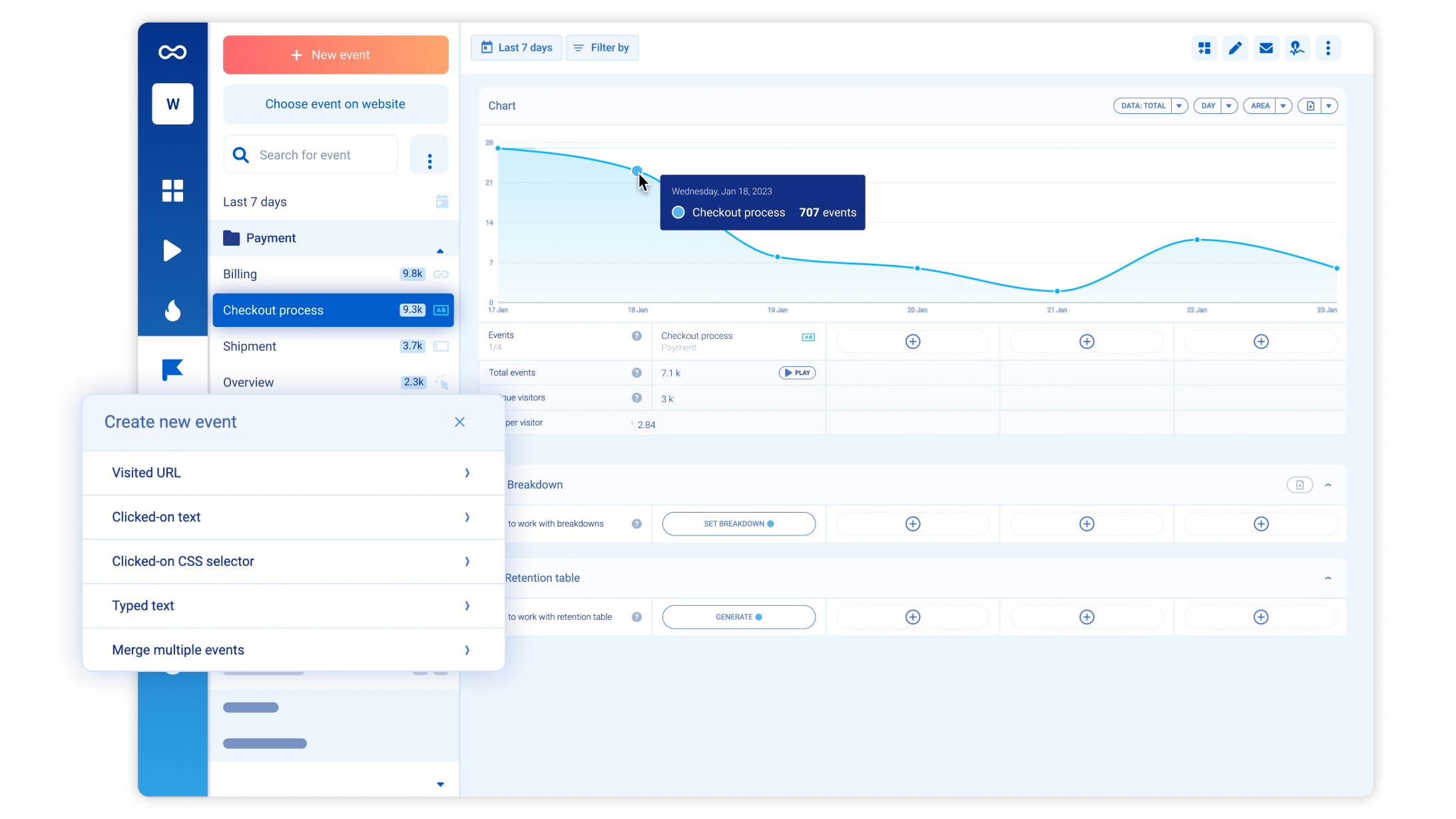Click the envelope email report icon
Viewport: 1456px width, 819px height.
tap(1266, 48)
